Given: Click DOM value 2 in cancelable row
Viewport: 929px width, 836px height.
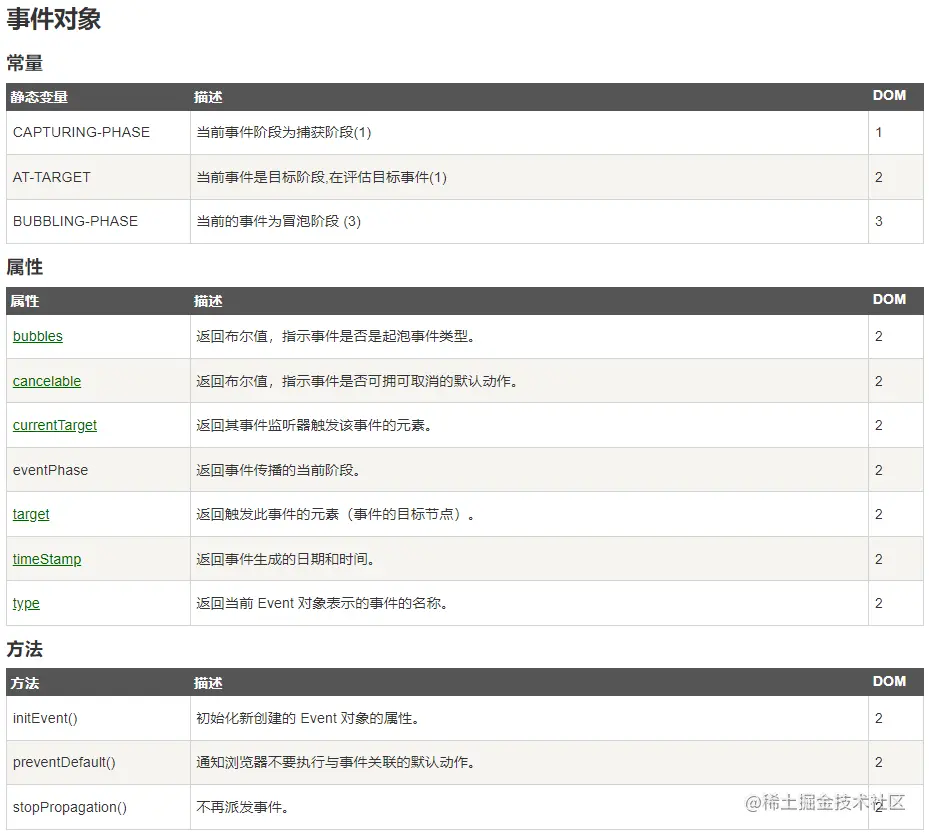Looking at the screenshot, I should (879, 381).
